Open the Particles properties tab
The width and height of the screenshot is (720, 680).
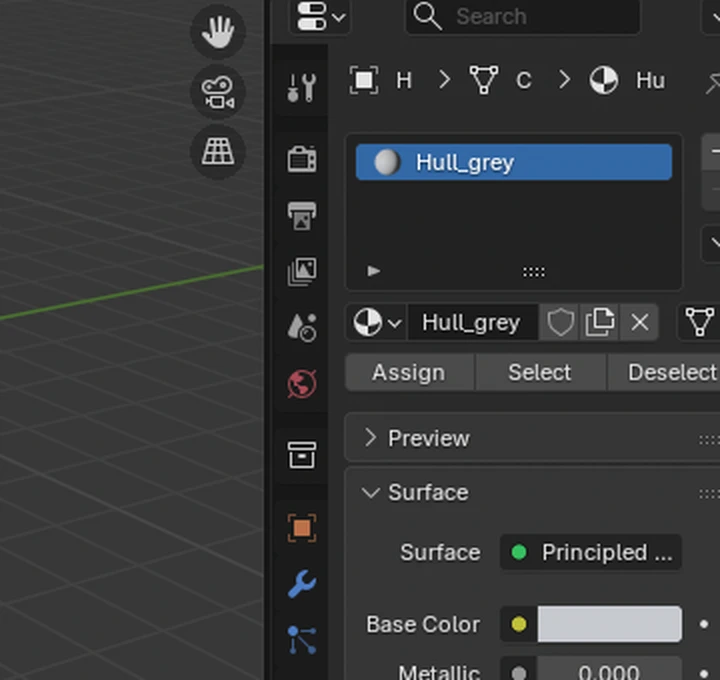(302, 640)
